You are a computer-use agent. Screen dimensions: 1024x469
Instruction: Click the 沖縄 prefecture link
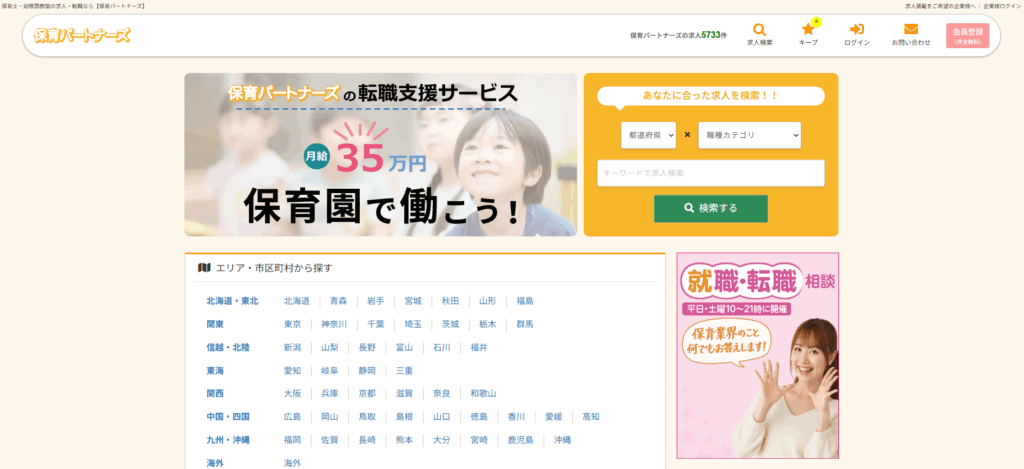pyautogui.click(x=562, y=440)
